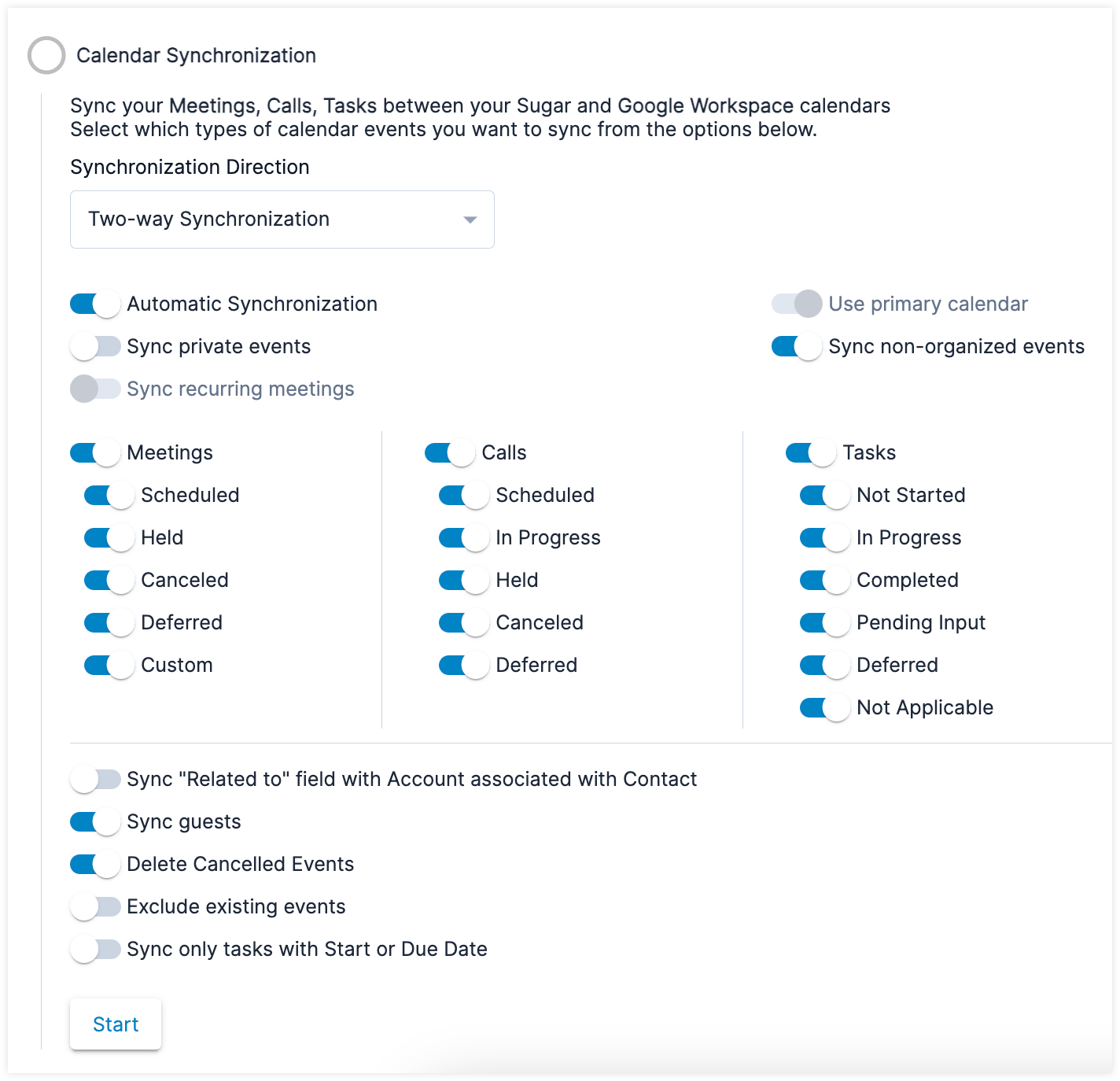
Task: Click the dropdown arrow next to Two-way Synchronization
Action: coord(469,220)
